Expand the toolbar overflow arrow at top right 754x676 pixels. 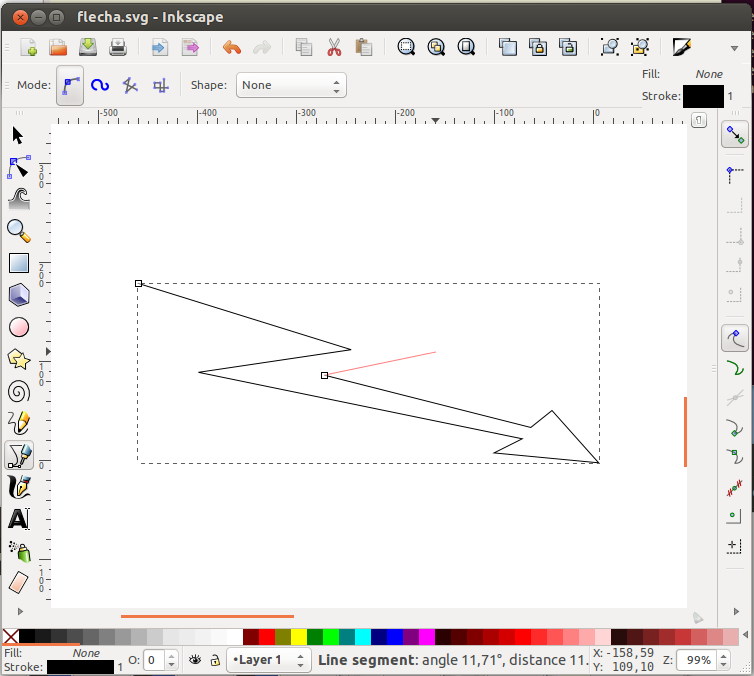735,47
